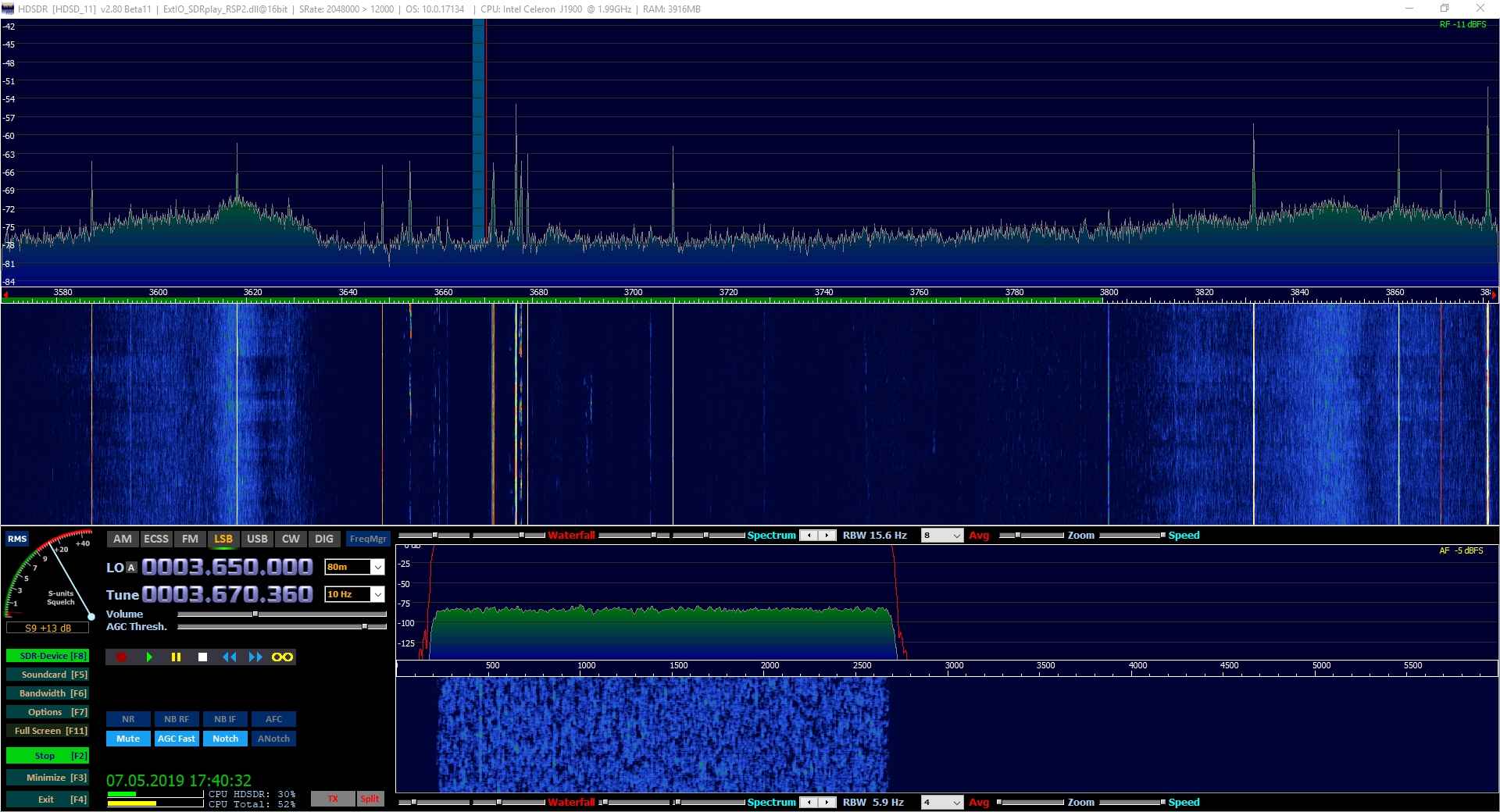Toggle the Mute button
The width and height of the screenshot is (1500, 812).
128,739
